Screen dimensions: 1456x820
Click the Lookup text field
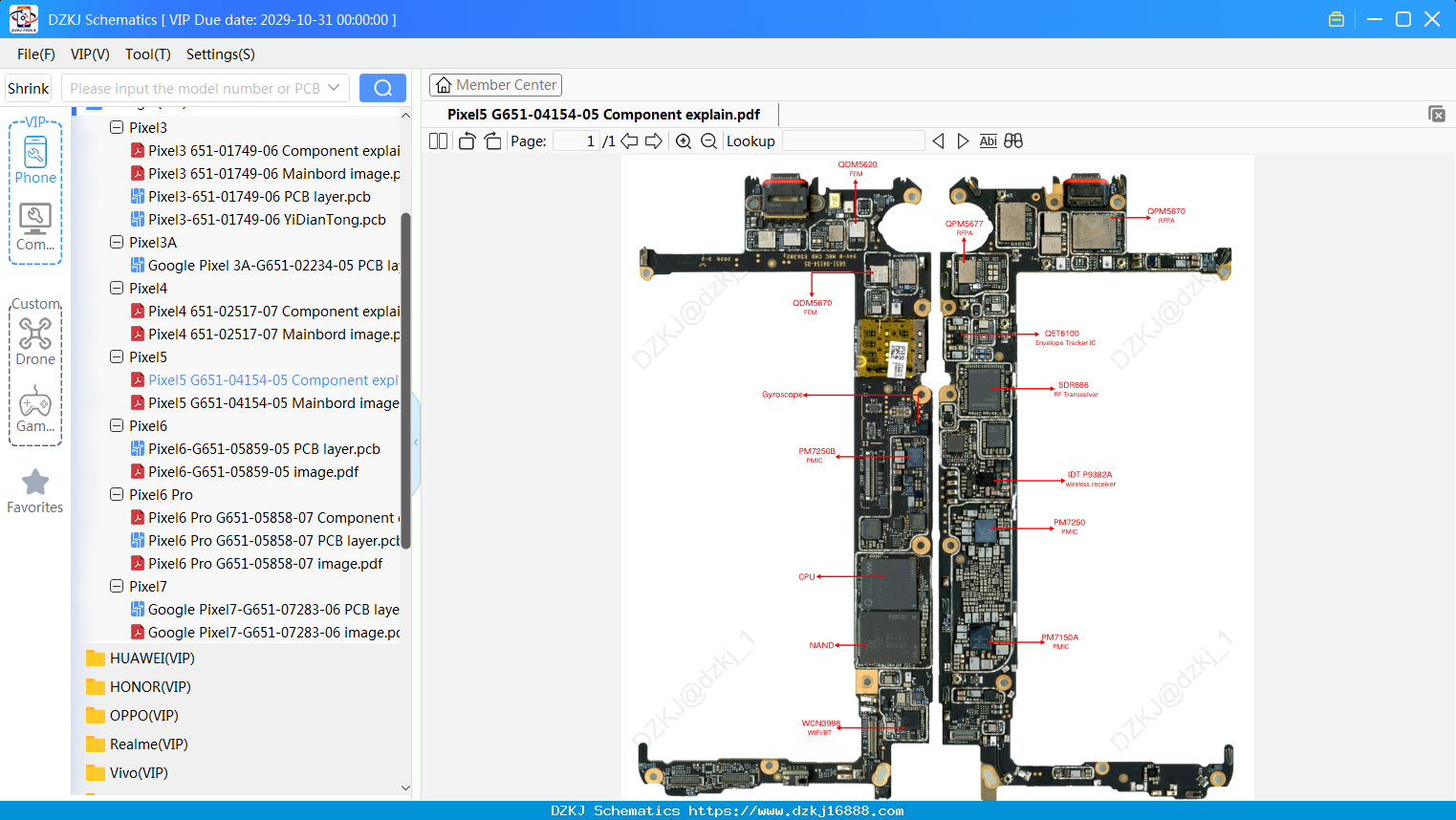pyautogui.click(x=853, y=141)
